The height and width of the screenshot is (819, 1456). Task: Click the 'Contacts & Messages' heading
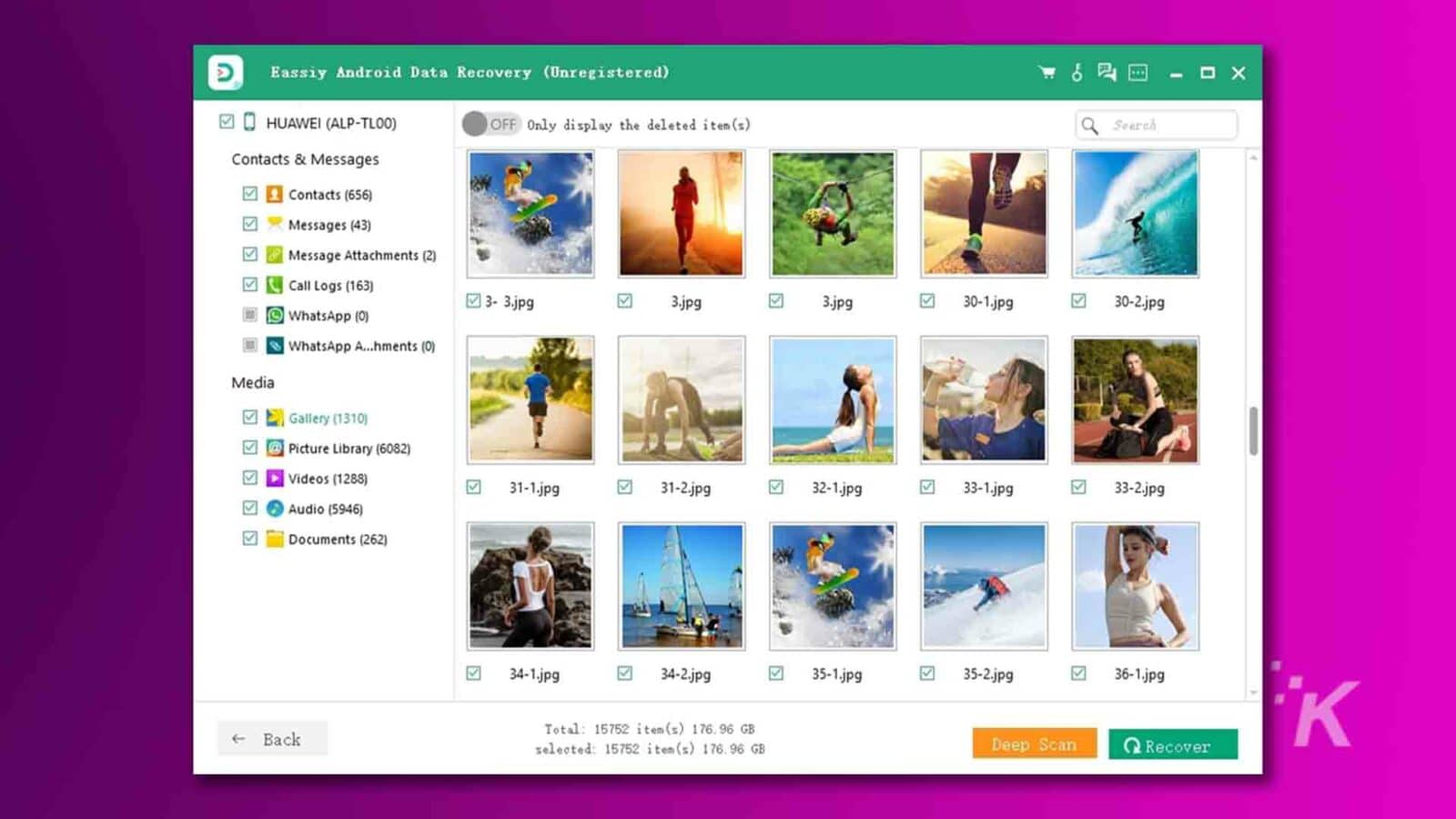click(305, 159)
